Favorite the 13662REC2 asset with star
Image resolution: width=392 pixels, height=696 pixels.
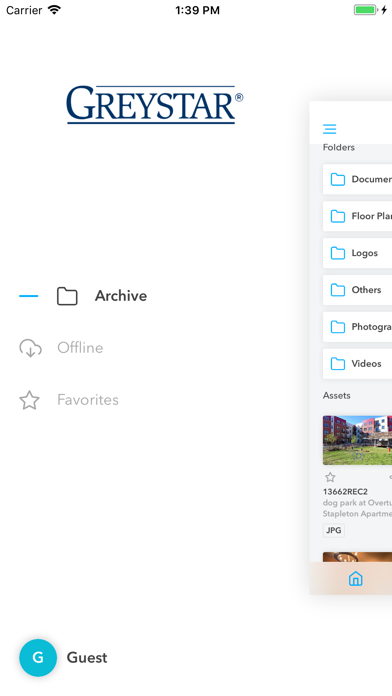click(330, 478)
